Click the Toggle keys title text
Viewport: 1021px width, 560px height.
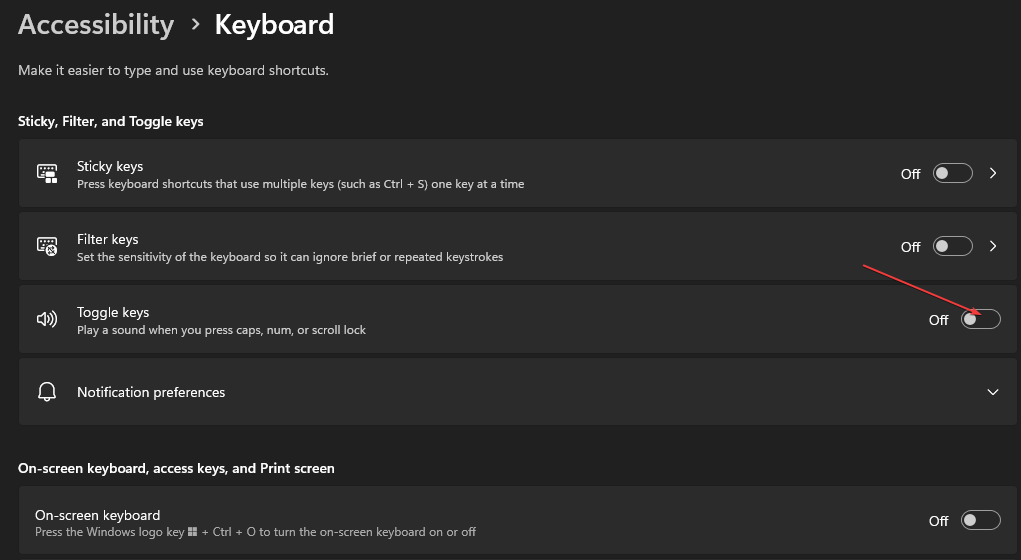point(113,312)
